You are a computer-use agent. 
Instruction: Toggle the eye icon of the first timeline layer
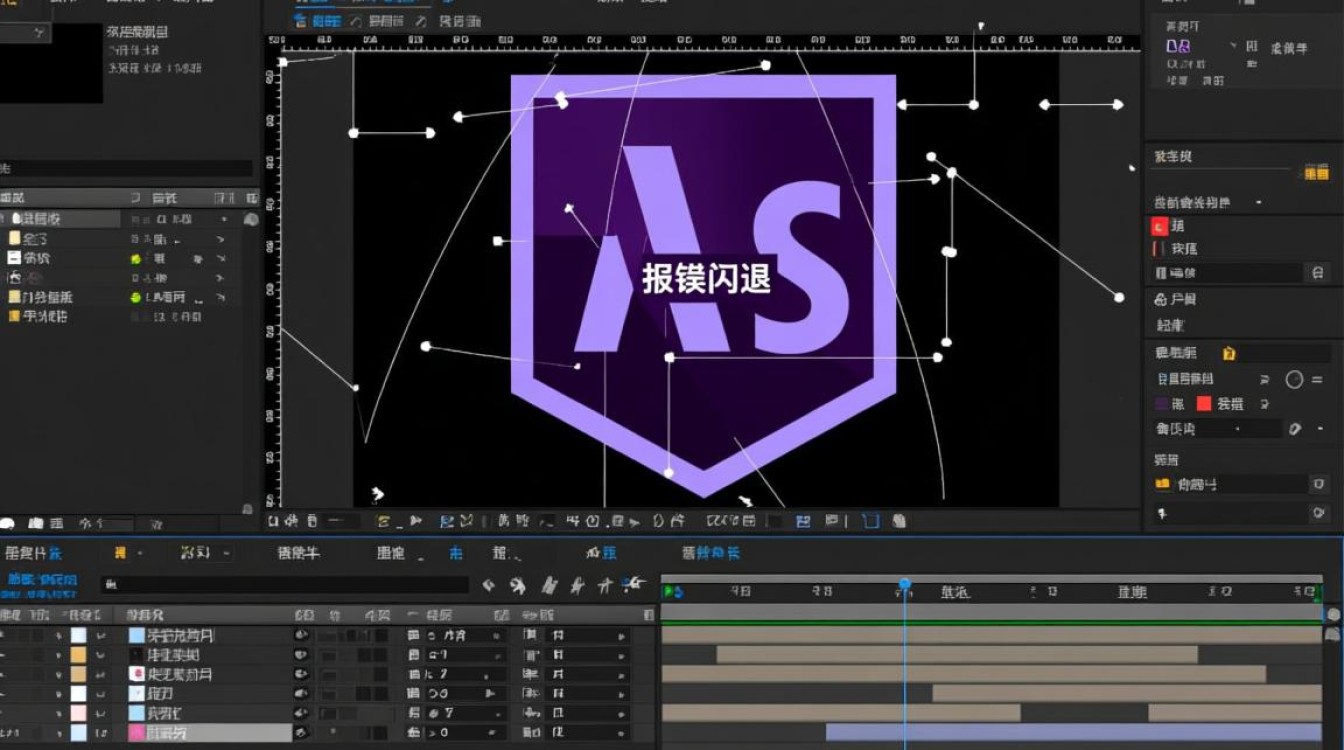tap(300, 635)
